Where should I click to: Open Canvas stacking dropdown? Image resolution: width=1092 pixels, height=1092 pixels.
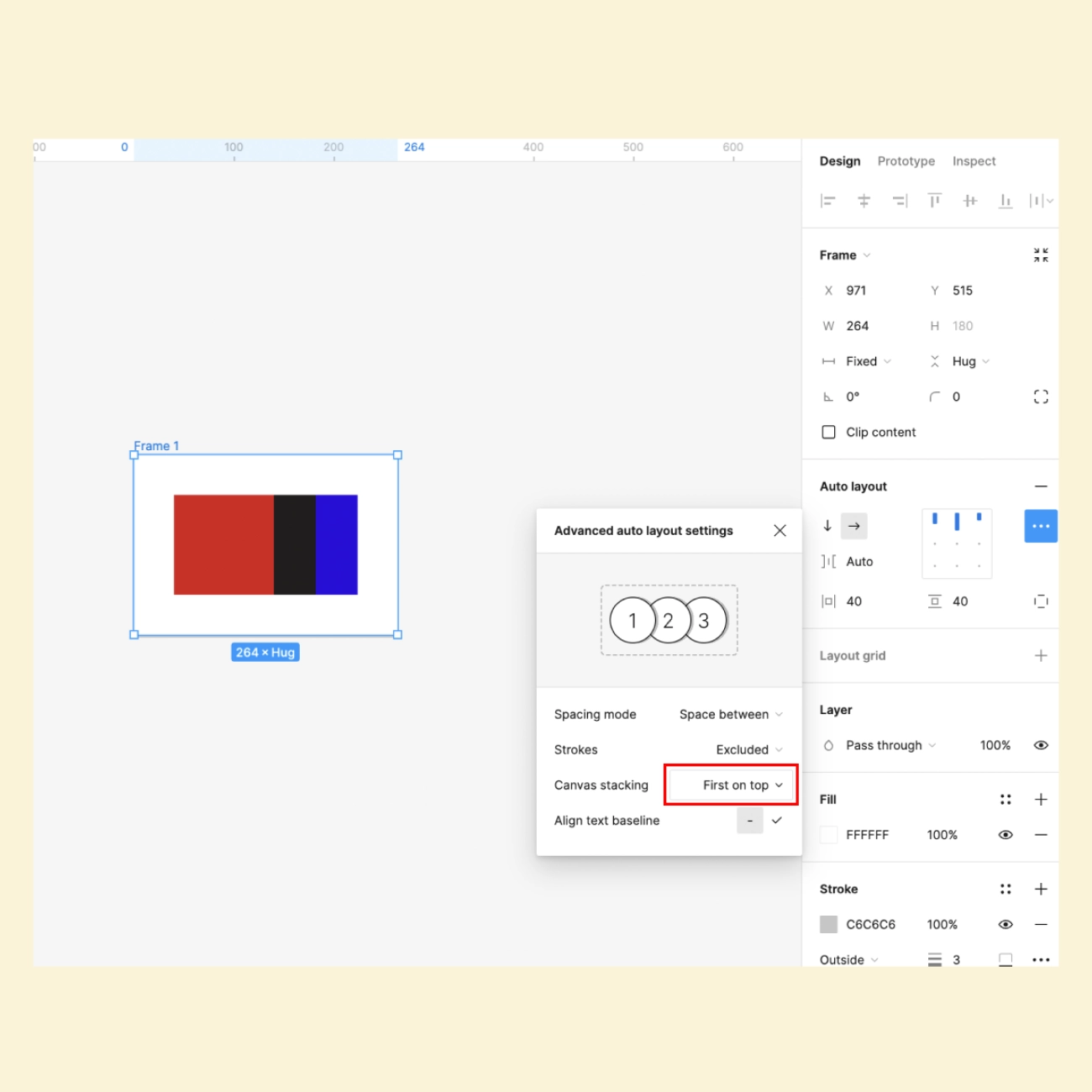[x=731, y=785]
